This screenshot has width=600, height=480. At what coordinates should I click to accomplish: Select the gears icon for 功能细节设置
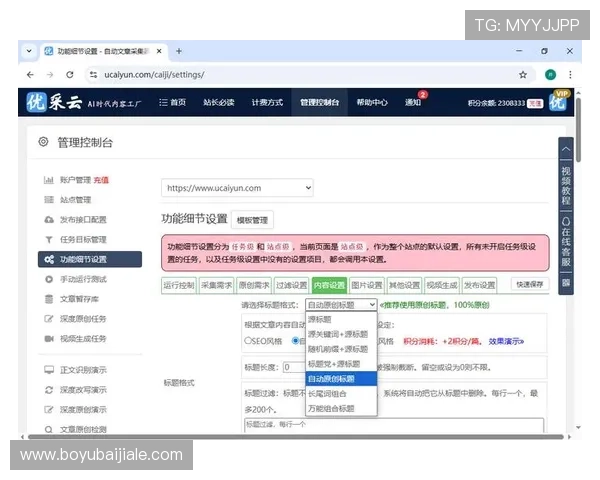[49, 260]
